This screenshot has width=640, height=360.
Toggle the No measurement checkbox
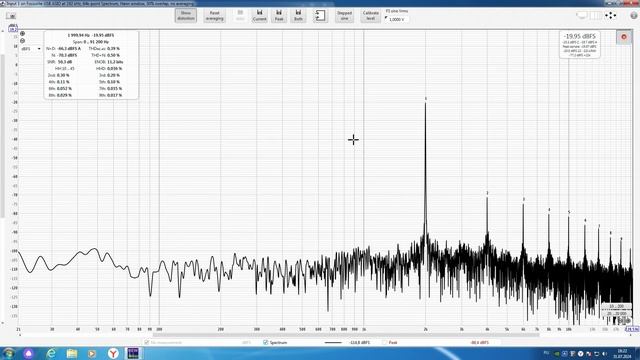pos(147,342)
